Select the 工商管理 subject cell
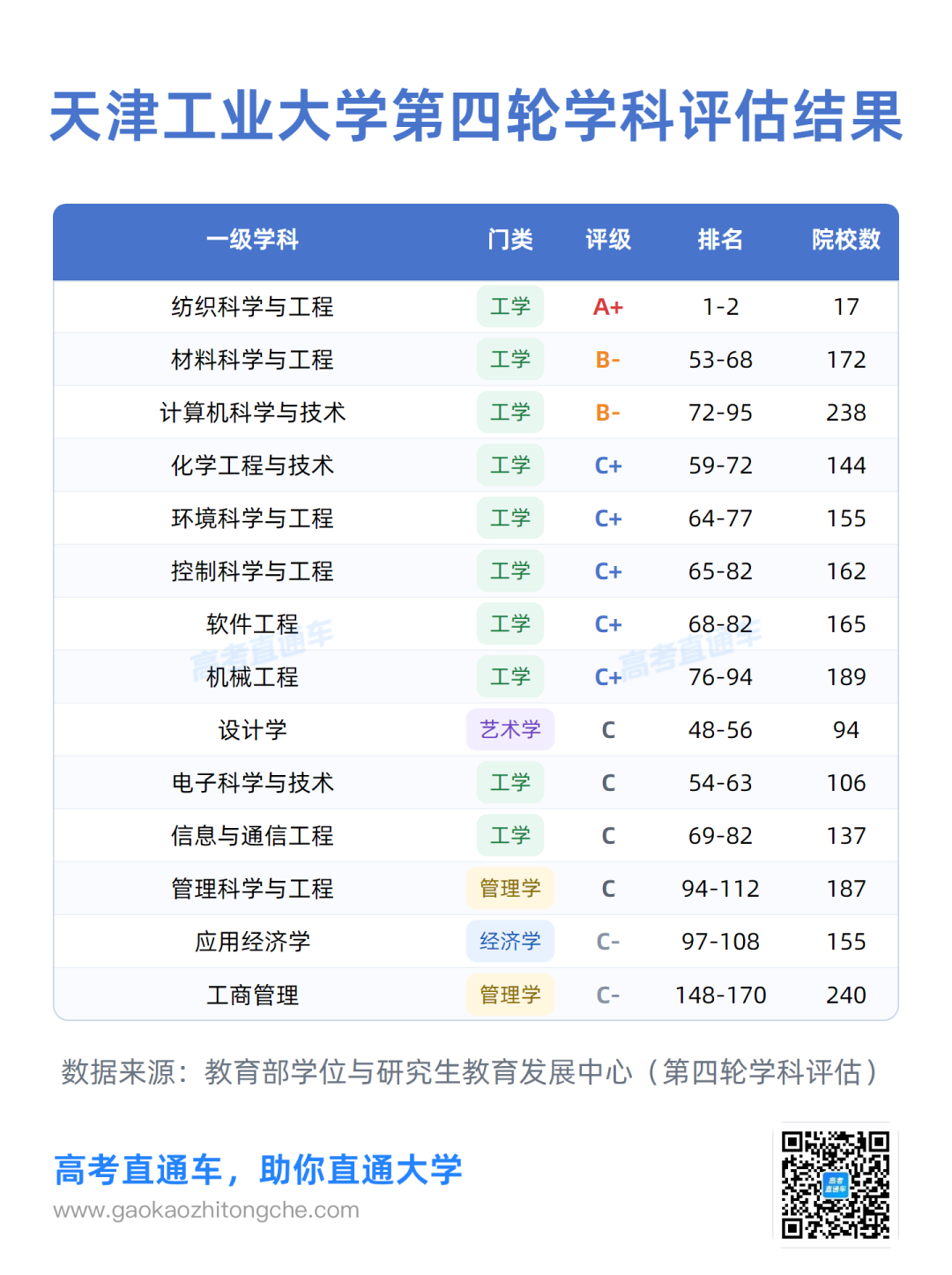The image size is (952, 1275). (252, 995)
